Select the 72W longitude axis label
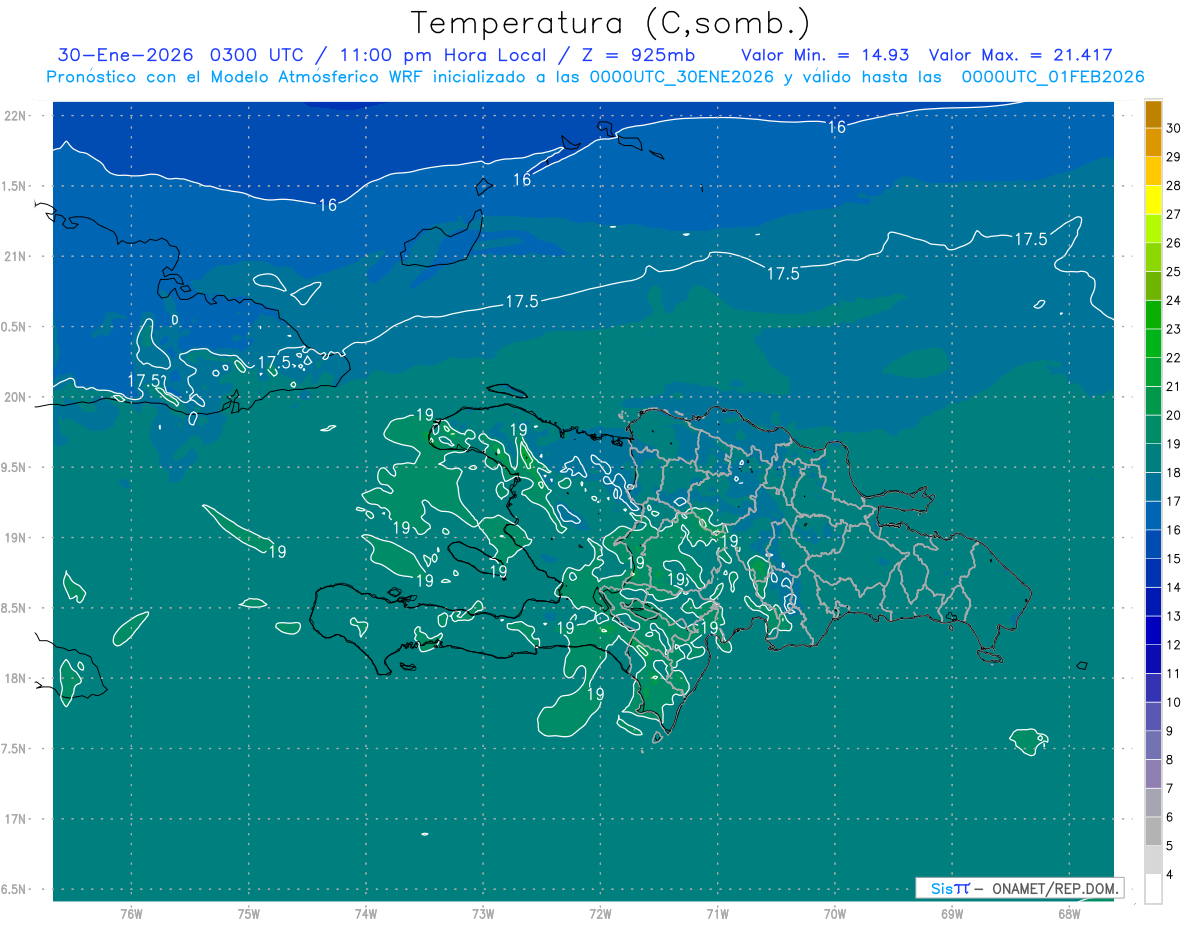Viewport: 1200px width, 927px height. tap(600, 914)
